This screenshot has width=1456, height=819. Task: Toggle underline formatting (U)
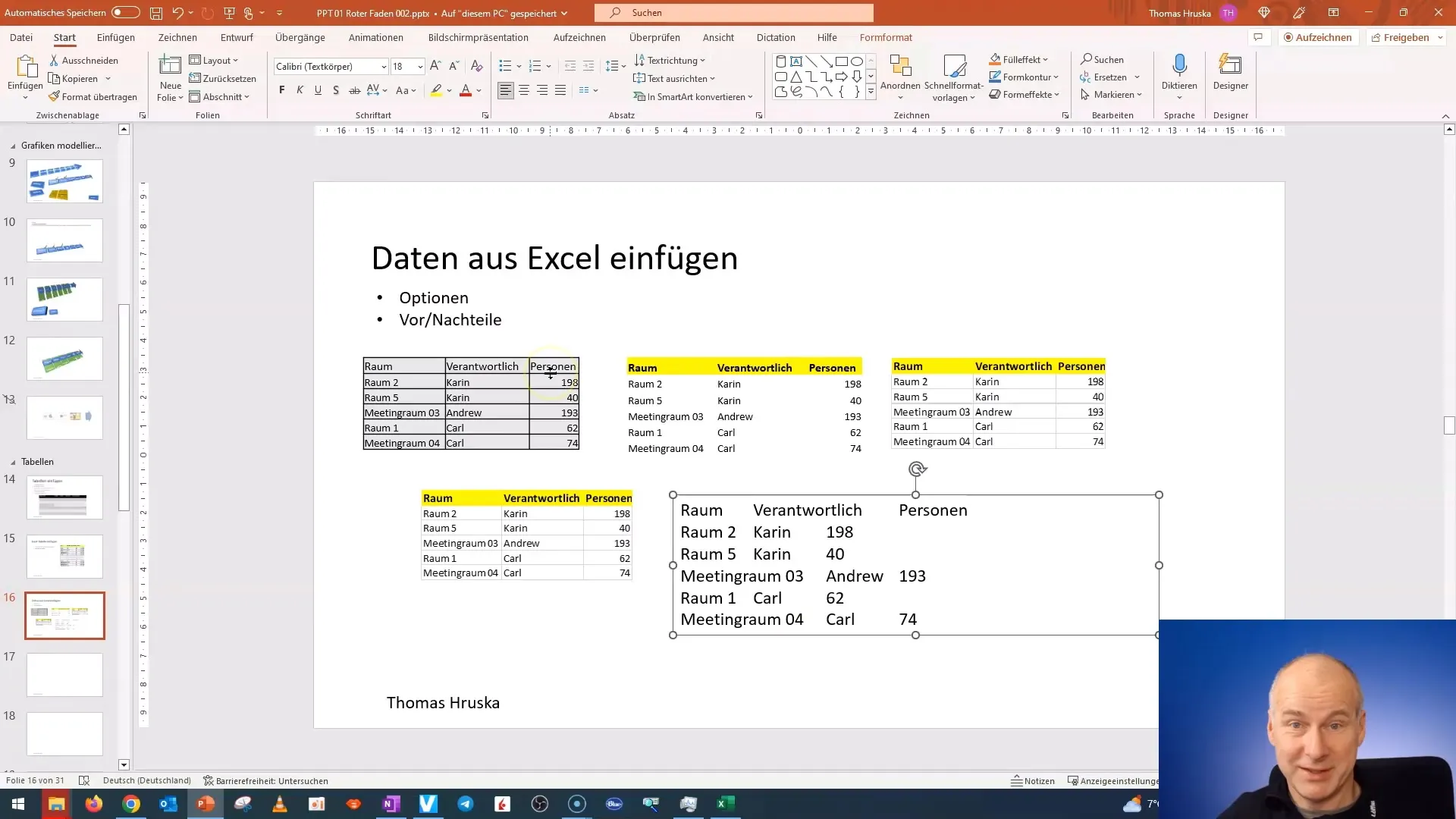318,90
